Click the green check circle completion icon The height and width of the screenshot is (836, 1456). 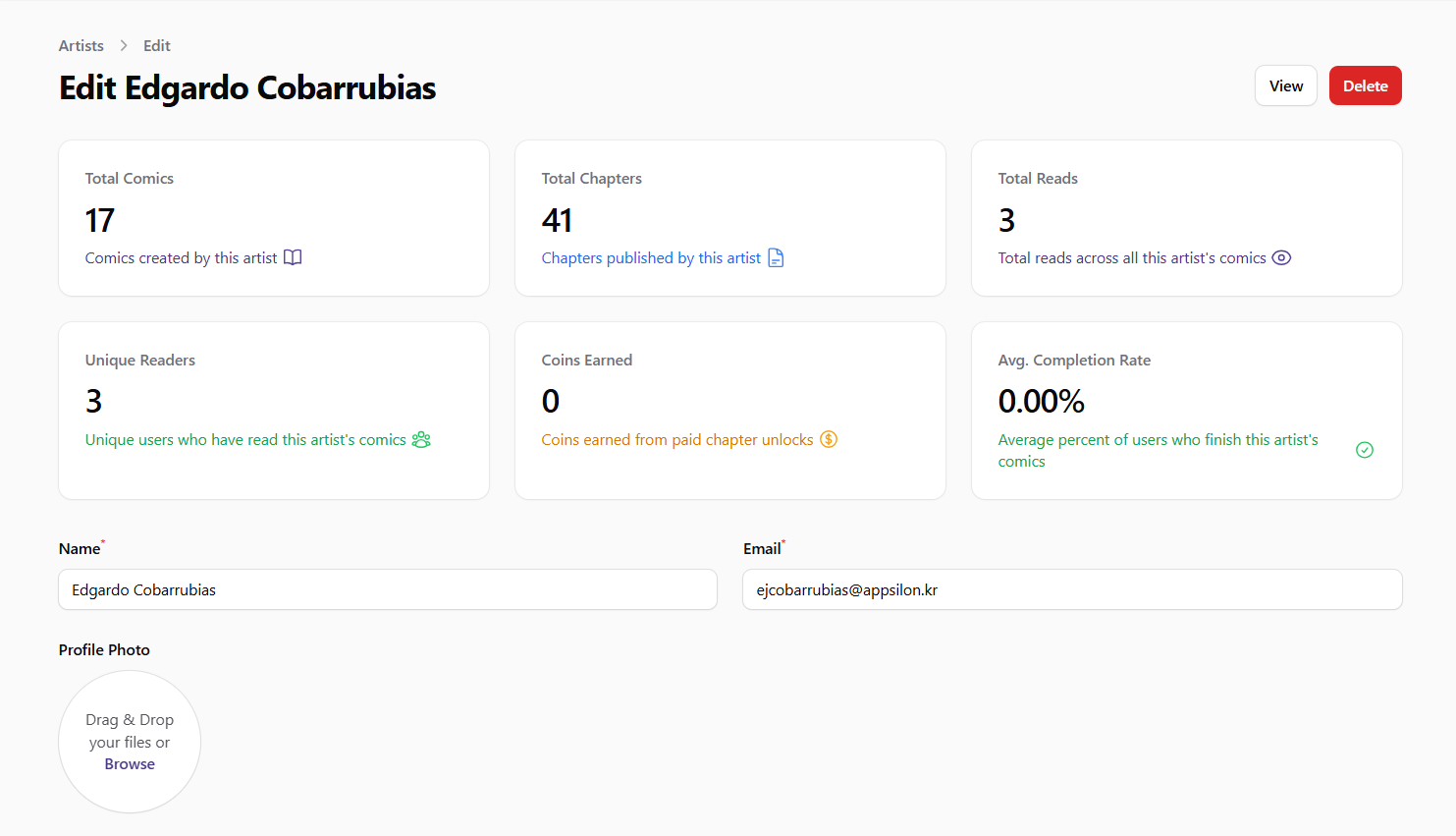click(1364, 450)
